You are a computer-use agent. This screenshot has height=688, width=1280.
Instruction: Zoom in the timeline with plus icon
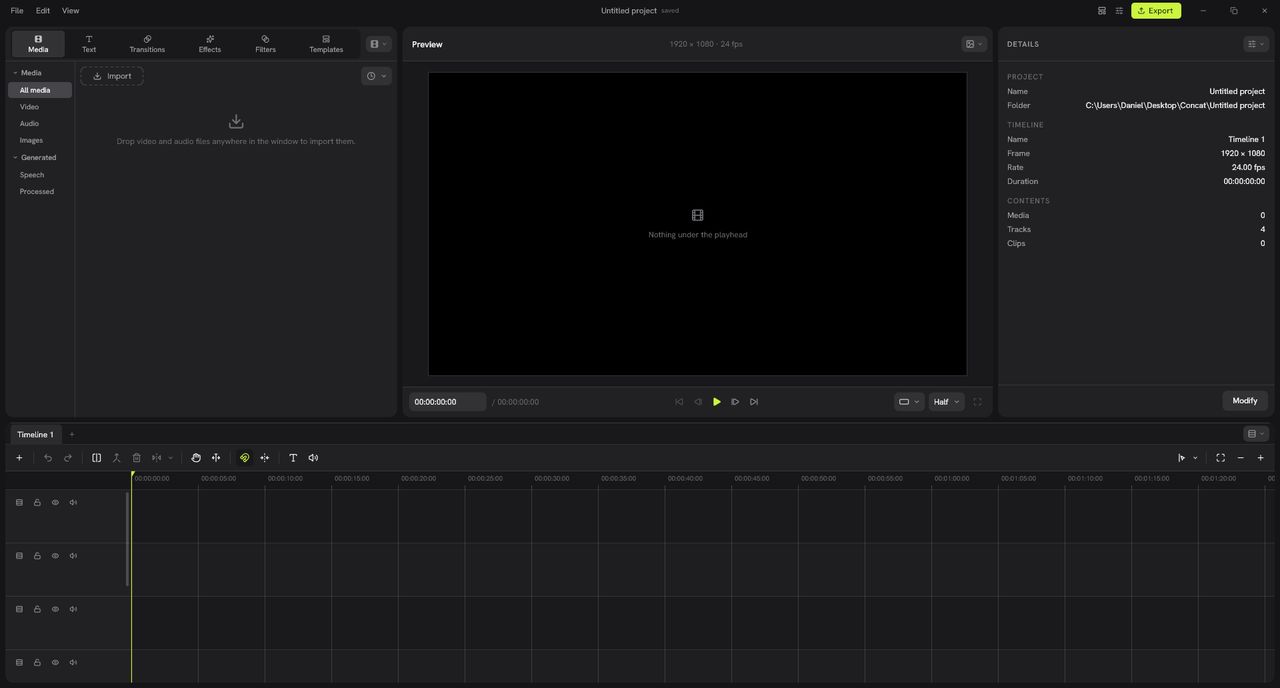pyautogui.click(x=1261, y=458)
